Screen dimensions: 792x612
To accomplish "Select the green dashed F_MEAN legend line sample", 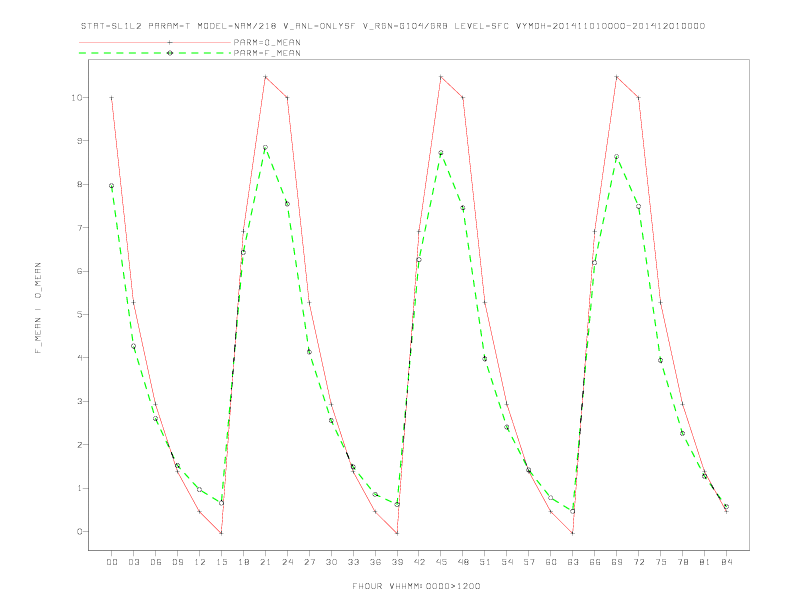I will click(x=155, y=53).
